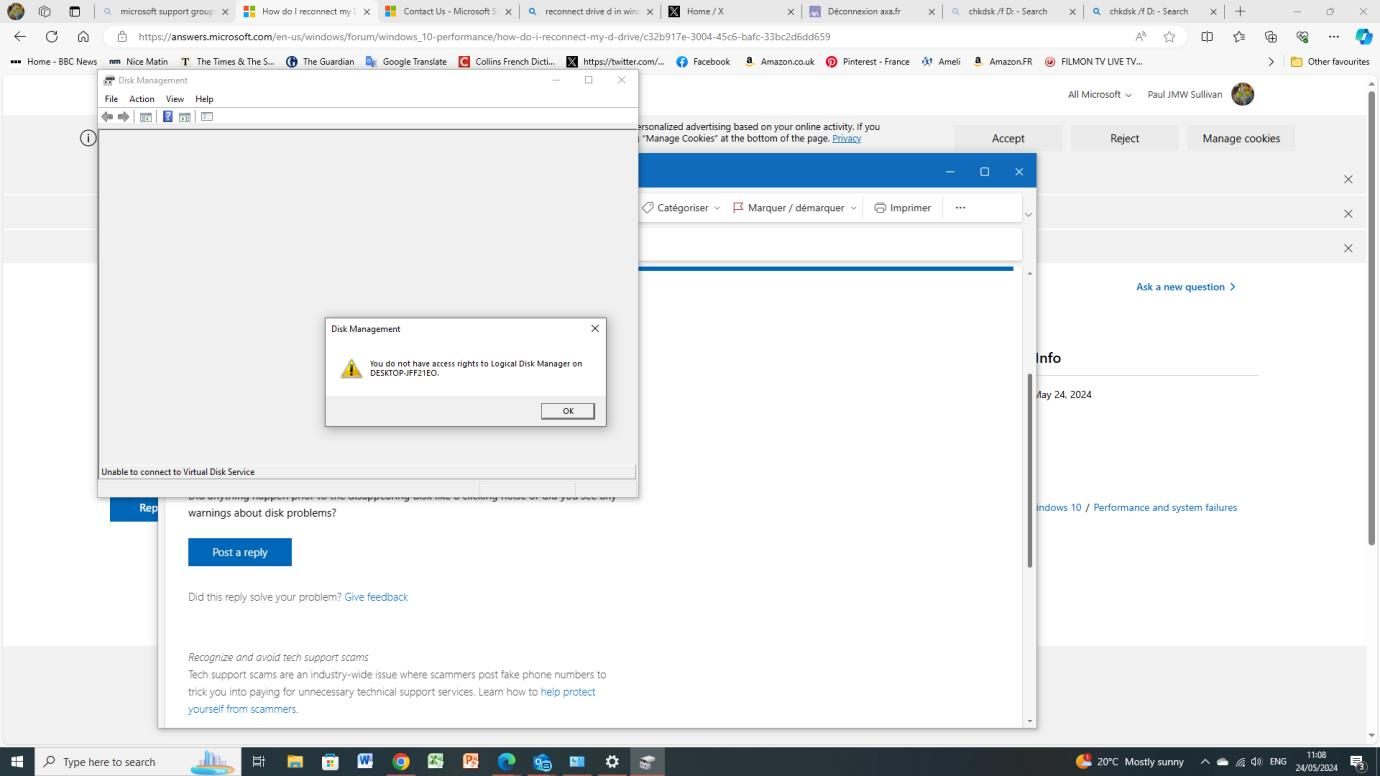Screen dimensions: 1380x776
Task: Open more options ellipsis in mail toolbar
Action: click(960, 208)
